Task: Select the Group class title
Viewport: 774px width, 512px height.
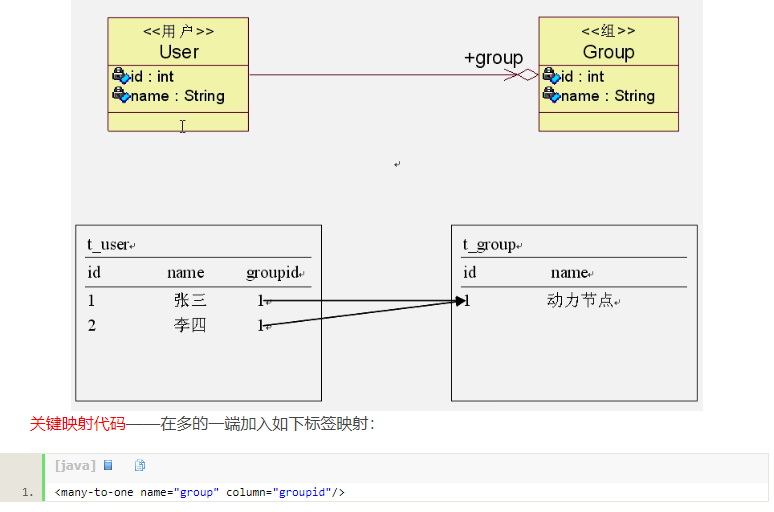Action: coord(608,52)
